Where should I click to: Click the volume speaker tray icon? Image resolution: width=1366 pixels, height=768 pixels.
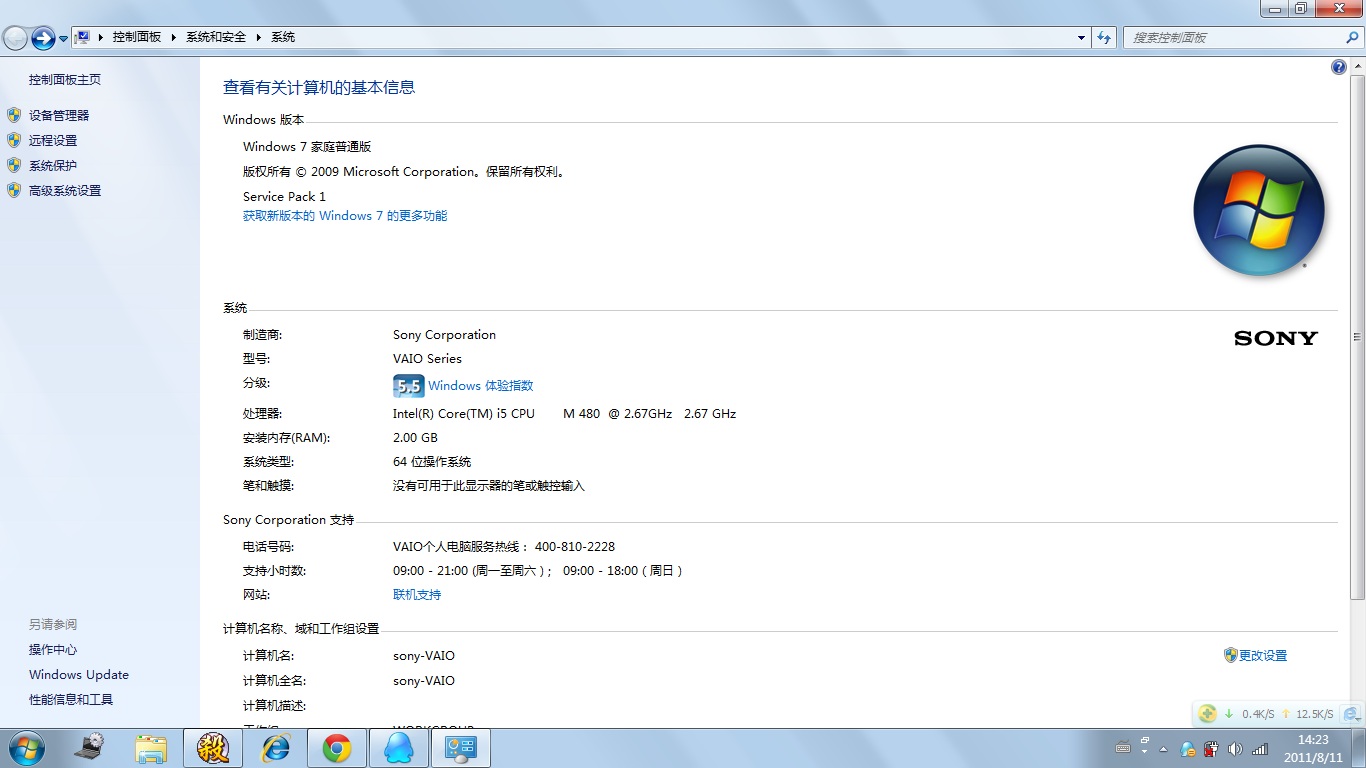(x=1236, y=748)
